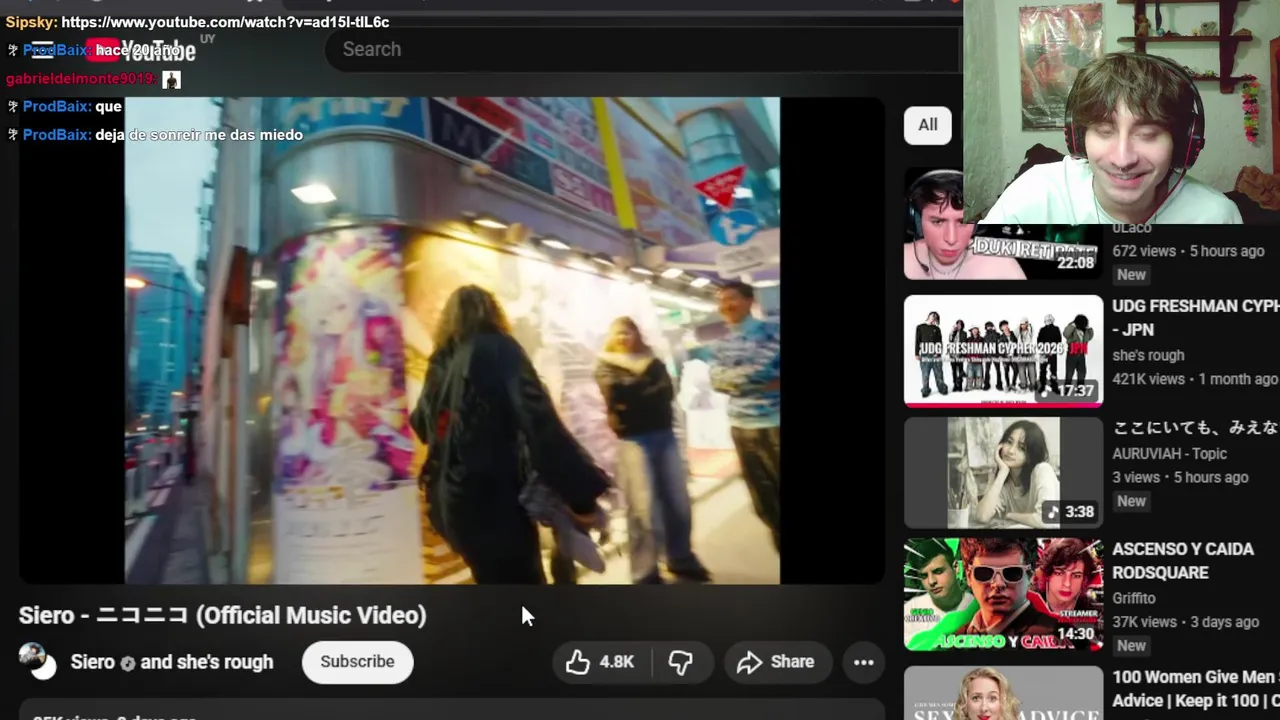
Task: Open the 22:08 DUKI video thumbnail
Action: [1003, 224]
